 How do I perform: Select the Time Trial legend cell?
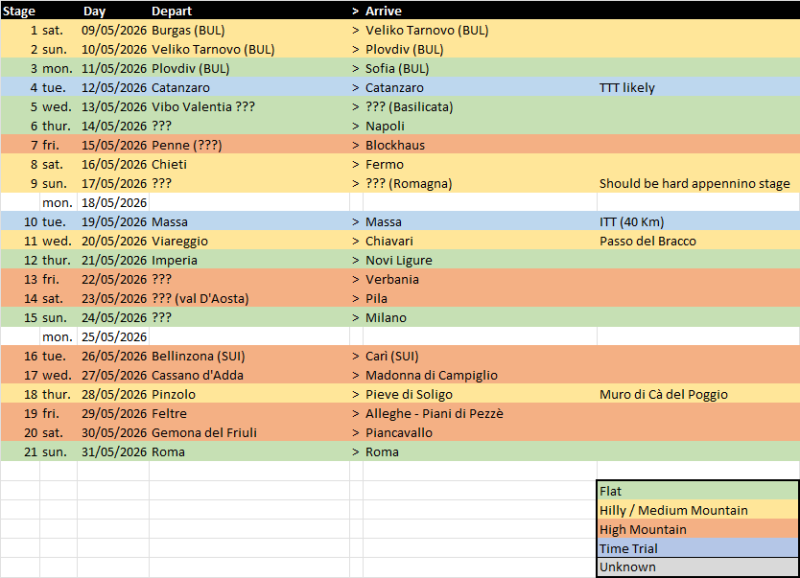point(697,548)
